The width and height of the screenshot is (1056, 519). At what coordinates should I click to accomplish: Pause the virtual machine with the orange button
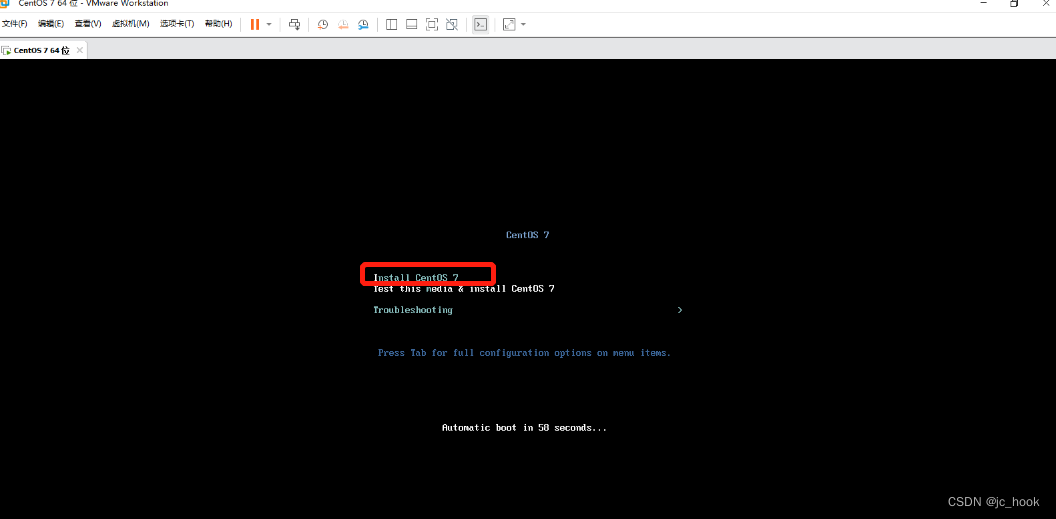[255, 24]
